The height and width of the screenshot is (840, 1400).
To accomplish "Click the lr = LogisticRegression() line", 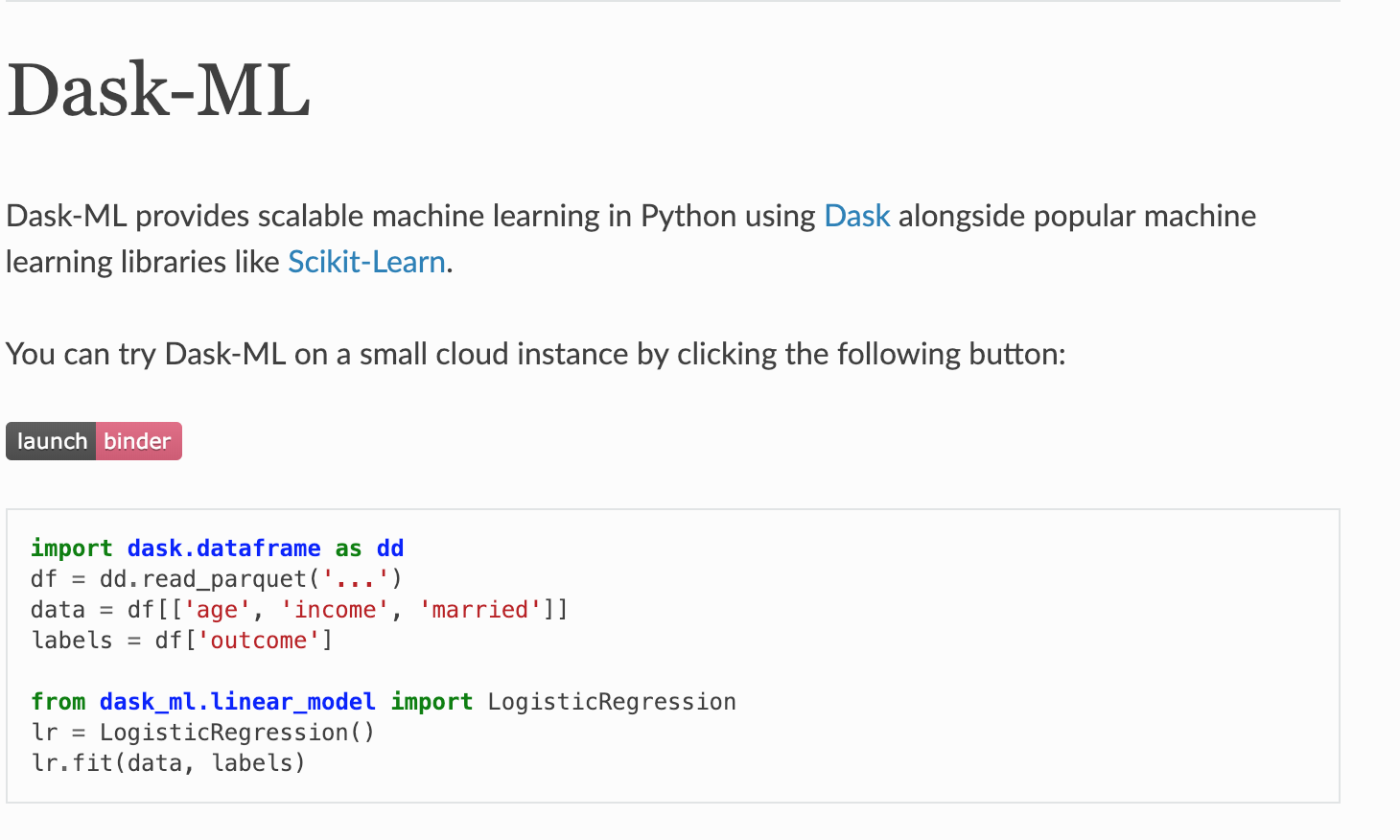I will point(202,733).
